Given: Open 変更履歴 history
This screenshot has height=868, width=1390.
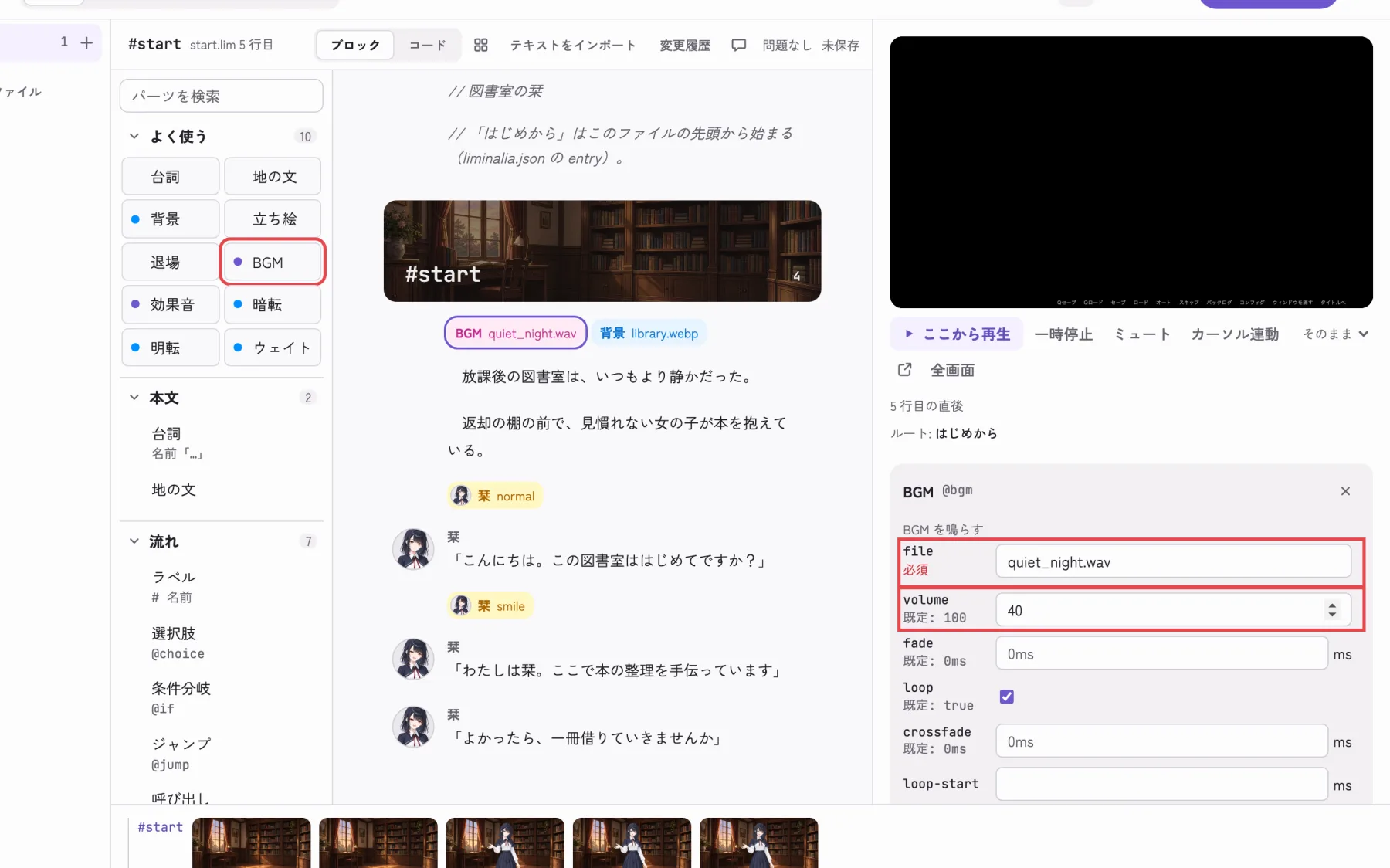Looking at the screenshot, I should click(x=685, y=45).
